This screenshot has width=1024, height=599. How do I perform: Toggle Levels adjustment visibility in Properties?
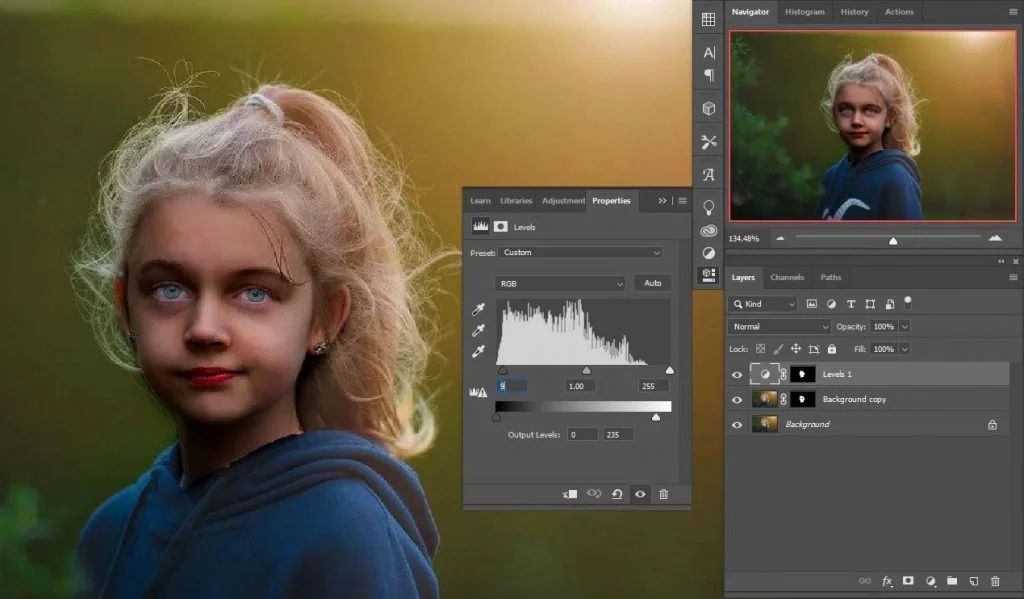click(640, 494)
